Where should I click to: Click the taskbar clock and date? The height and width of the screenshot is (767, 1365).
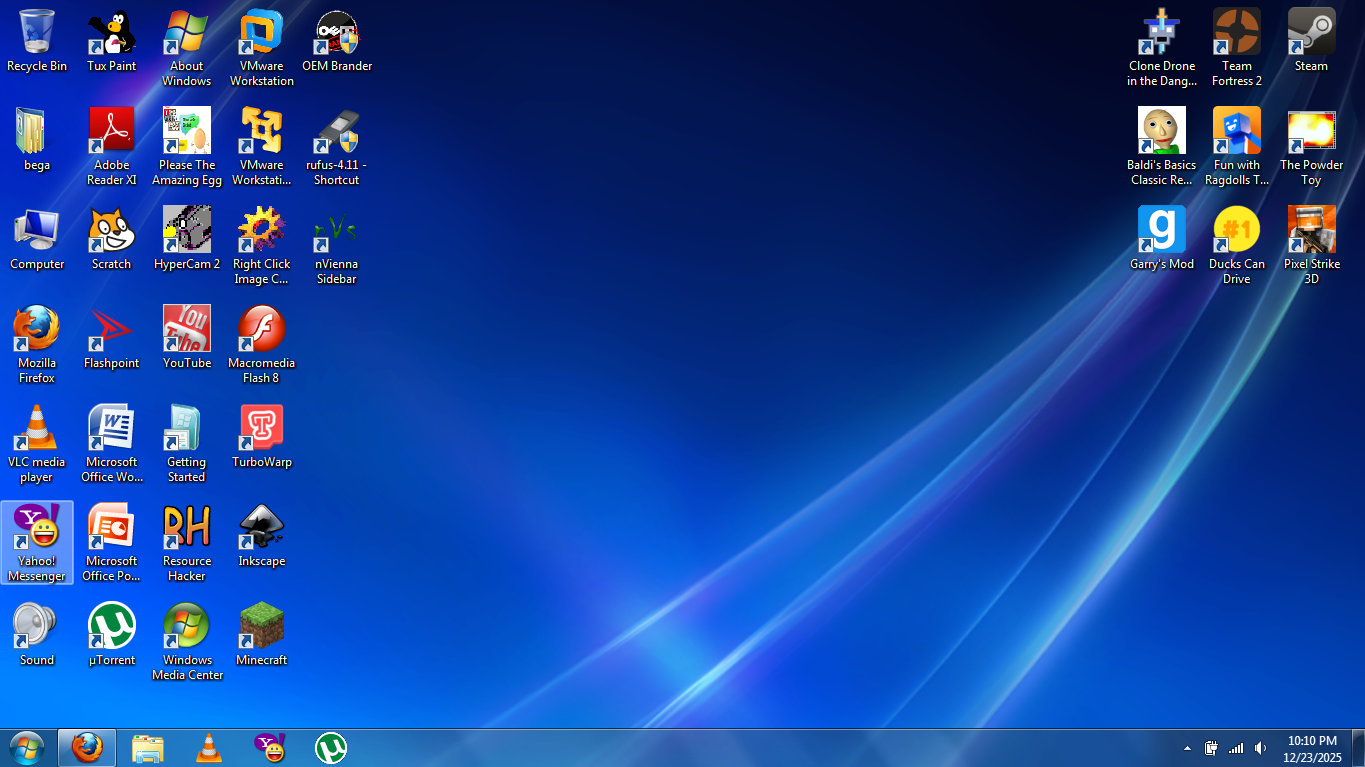pos(1312,749)
